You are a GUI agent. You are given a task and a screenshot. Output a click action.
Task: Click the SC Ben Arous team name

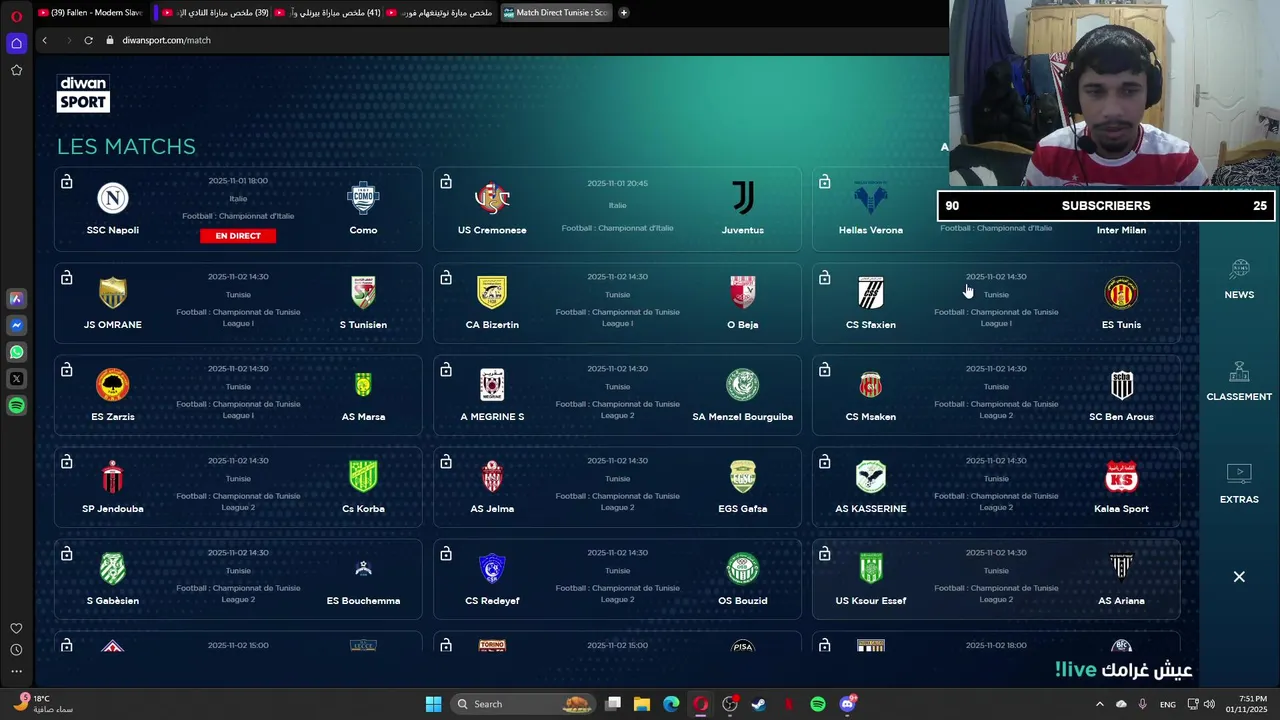[1121, 417]
